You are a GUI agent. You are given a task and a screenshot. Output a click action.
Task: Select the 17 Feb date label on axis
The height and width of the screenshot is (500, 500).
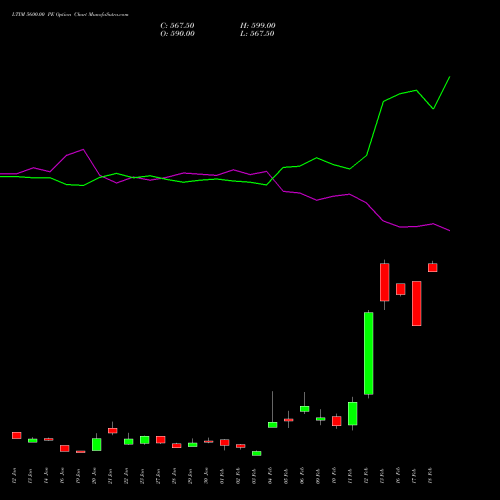(415, 476)
